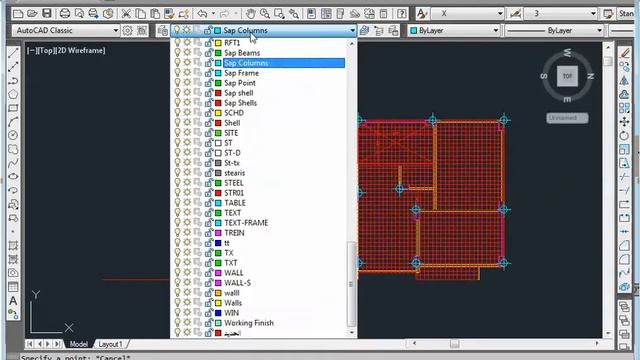Image resolution: width=640 pixels, height=360 pixels.
Task: Click the Cut scissors icon
Action: pos(126,14)
